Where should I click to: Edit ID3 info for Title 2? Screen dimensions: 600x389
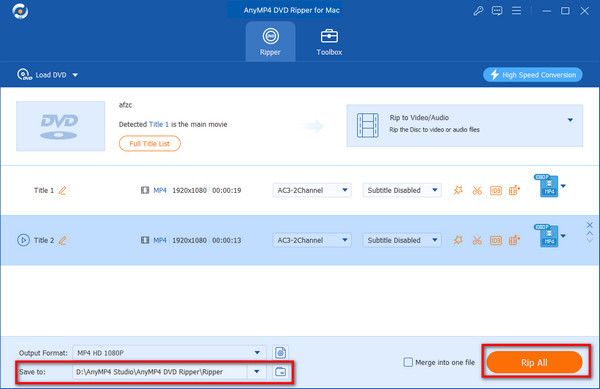496,240
